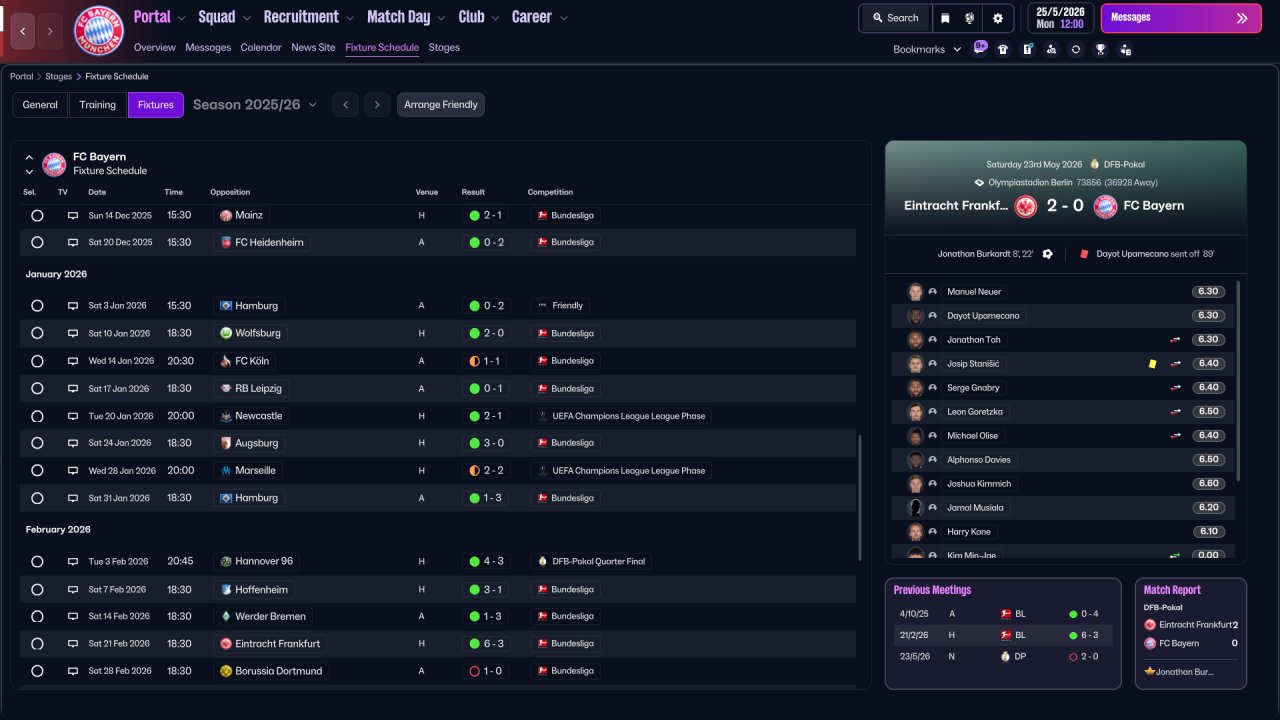Click the Arrange Friendly button
1280x720 pixels.
(441, 105)
